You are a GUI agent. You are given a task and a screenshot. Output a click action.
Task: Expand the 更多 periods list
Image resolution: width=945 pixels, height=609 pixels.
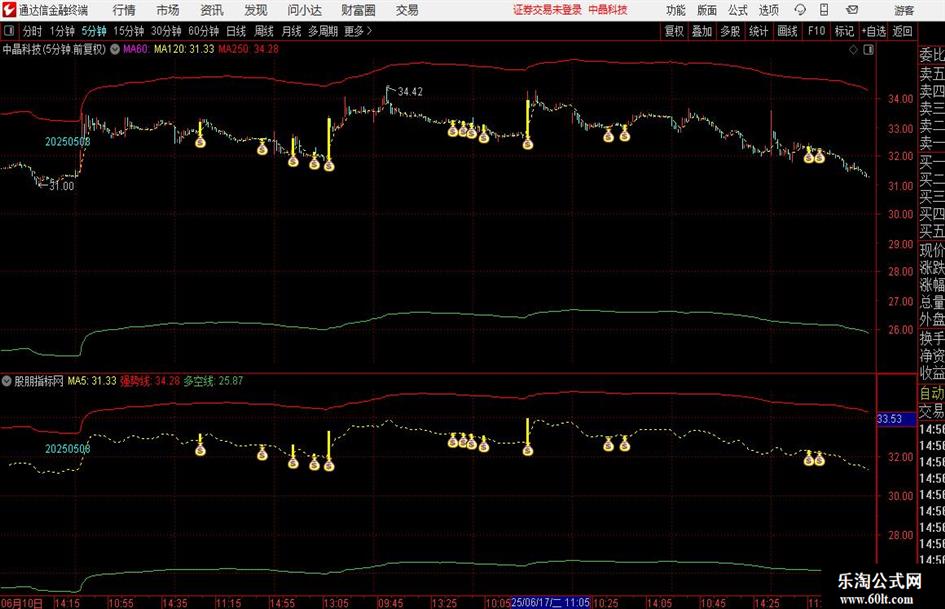(x=358, y=31)
